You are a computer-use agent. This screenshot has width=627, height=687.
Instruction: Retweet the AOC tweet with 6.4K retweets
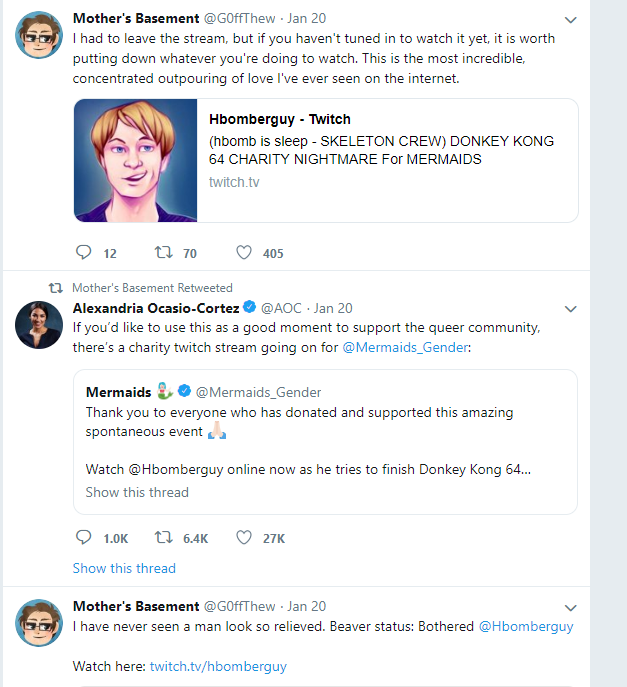[163, 537]
